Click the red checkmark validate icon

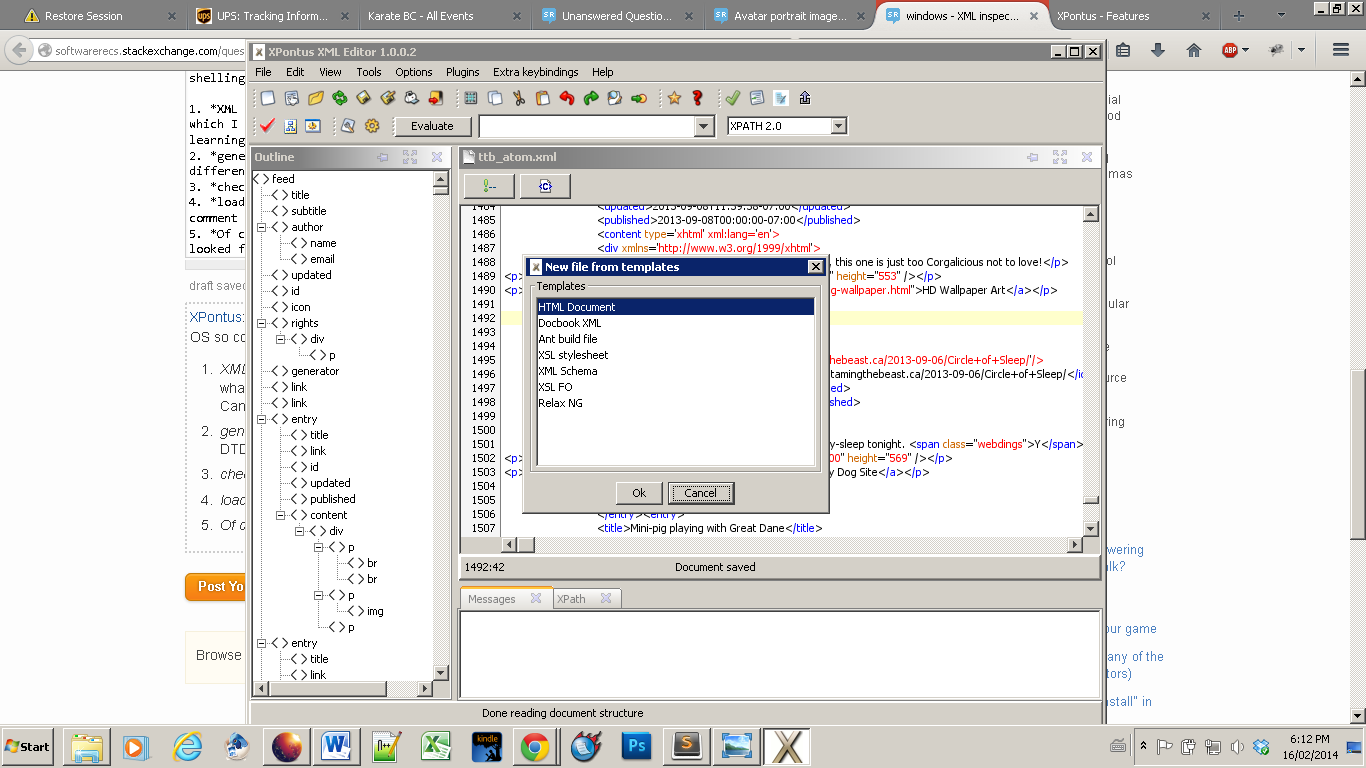click(x=267, y=126)
